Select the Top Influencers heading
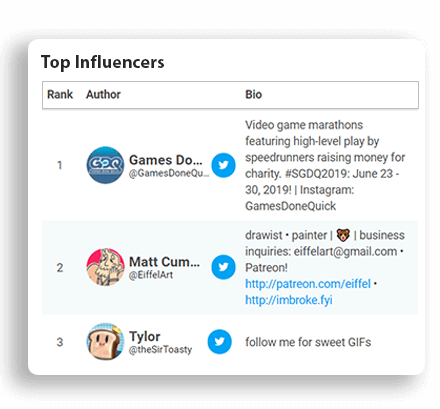Viewport: 440px width, 409px height. click(103, 62)
